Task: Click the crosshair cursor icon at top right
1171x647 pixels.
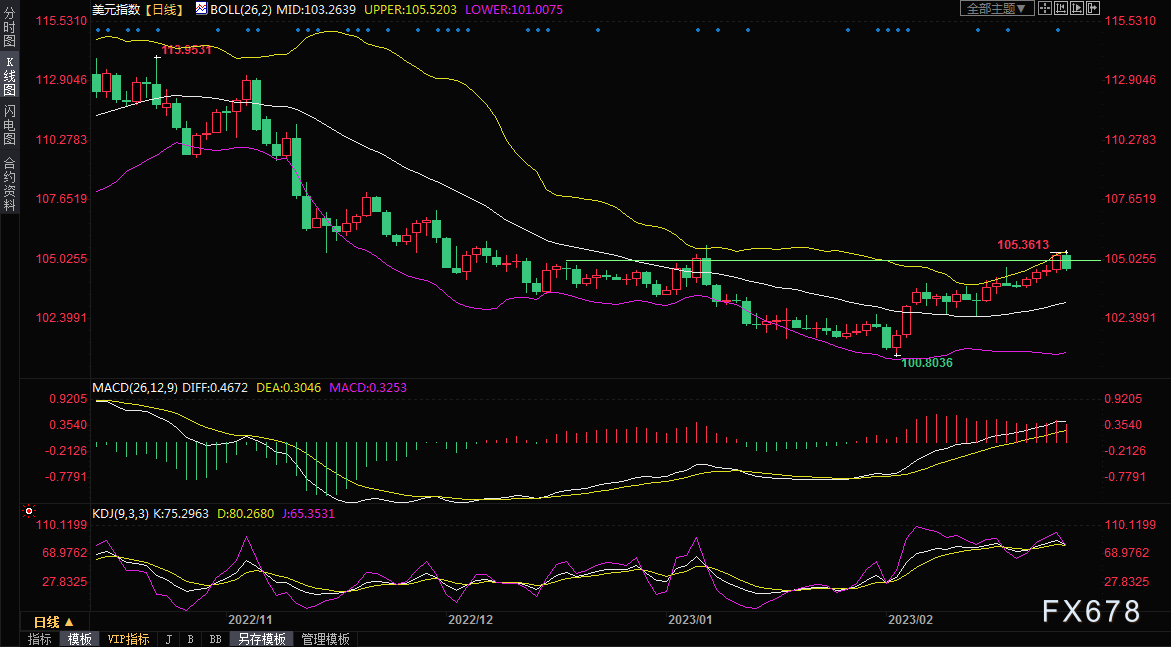Action: pos(1044,8)
